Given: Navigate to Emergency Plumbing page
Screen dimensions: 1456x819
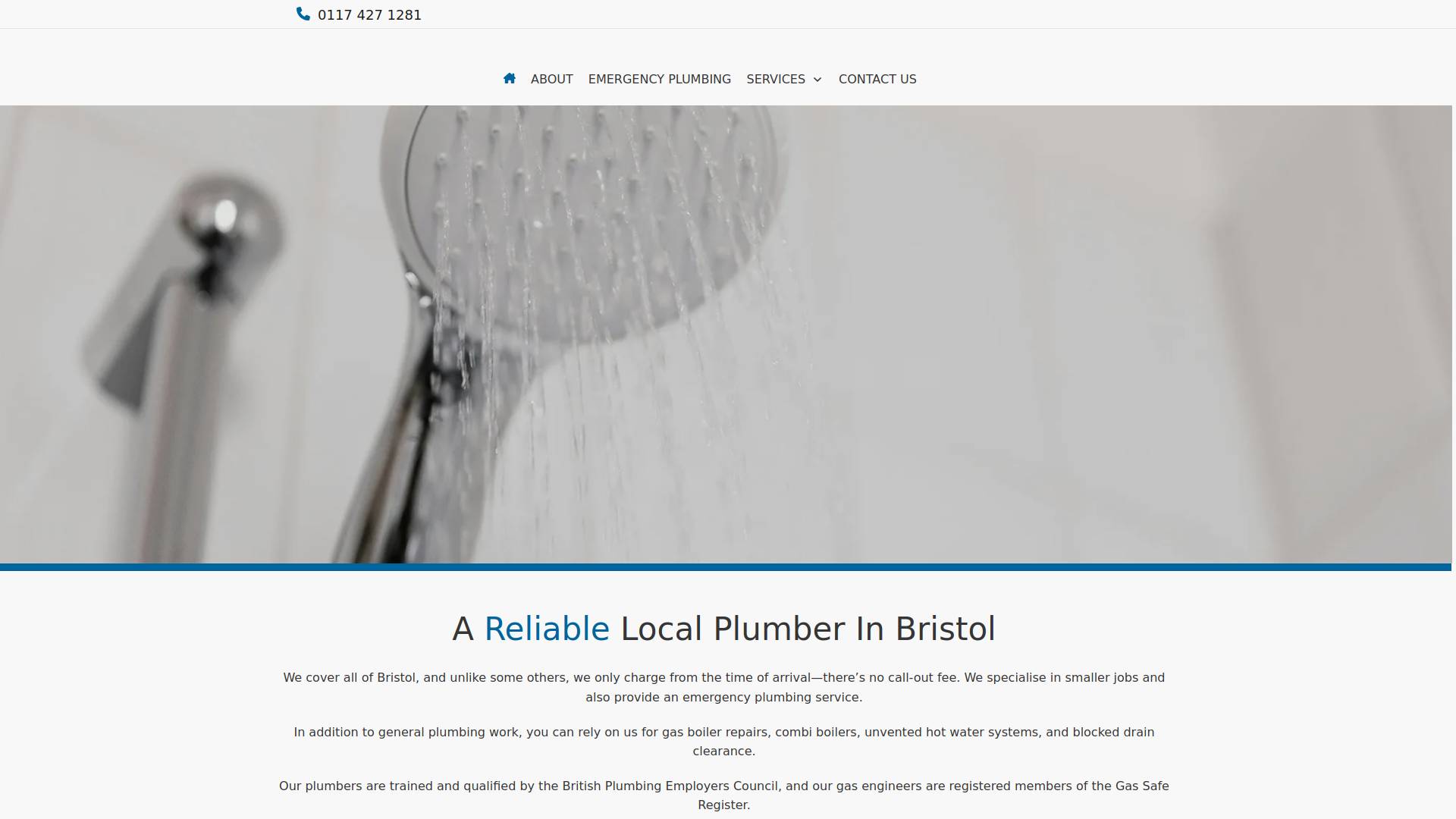Looking at the screenshot, I should (659, 79).
